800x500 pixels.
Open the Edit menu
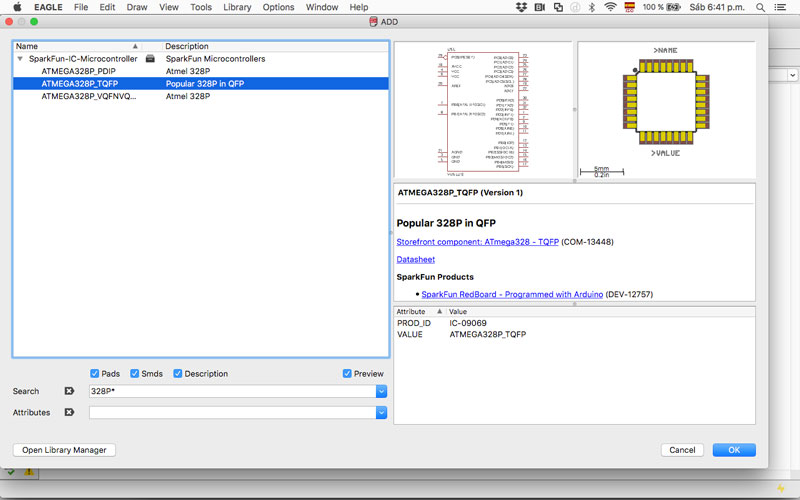(107, 7)
